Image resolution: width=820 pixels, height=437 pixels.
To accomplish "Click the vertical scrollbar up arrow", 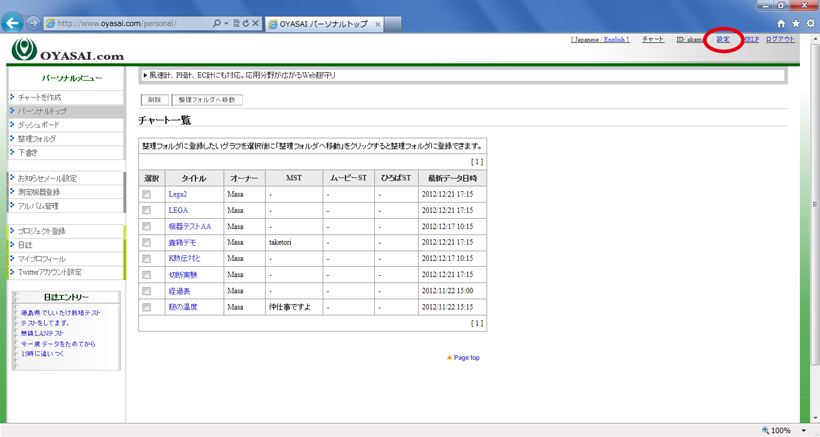I will coord(815,38).
